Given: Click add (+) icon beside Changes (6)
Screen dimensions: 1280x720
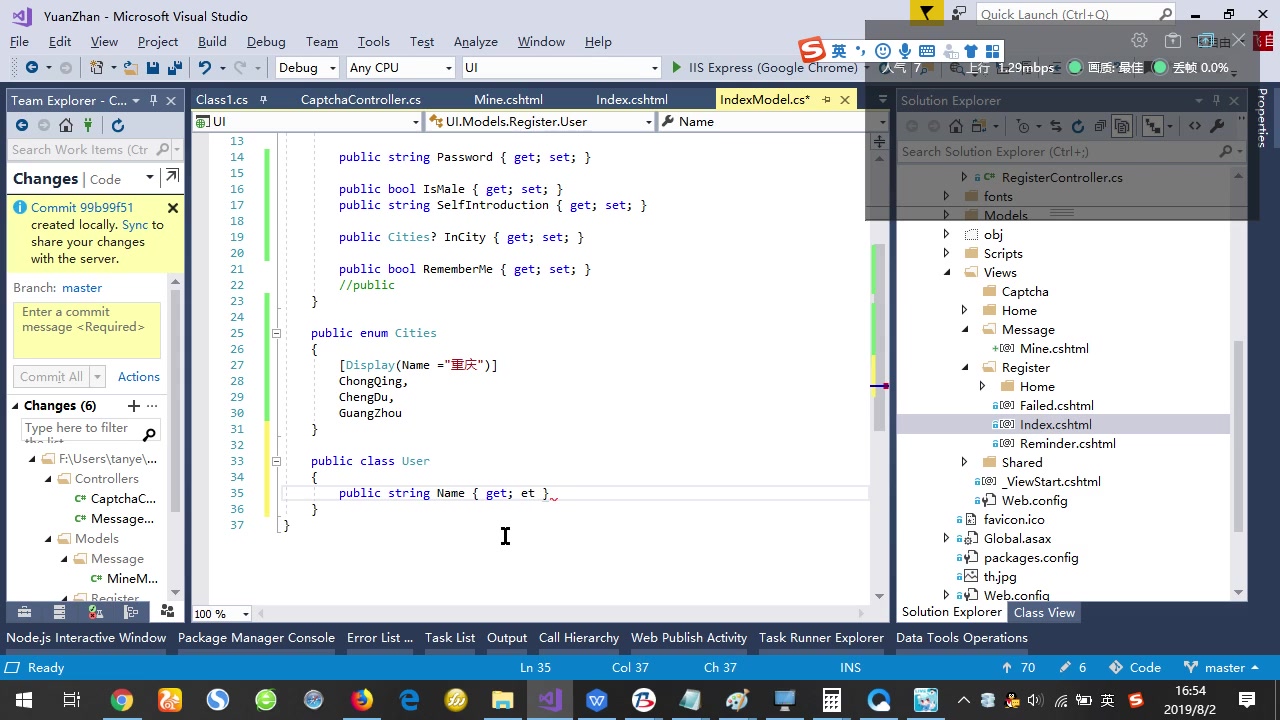Looking at the screenshot, I should [x=133, y=405].
